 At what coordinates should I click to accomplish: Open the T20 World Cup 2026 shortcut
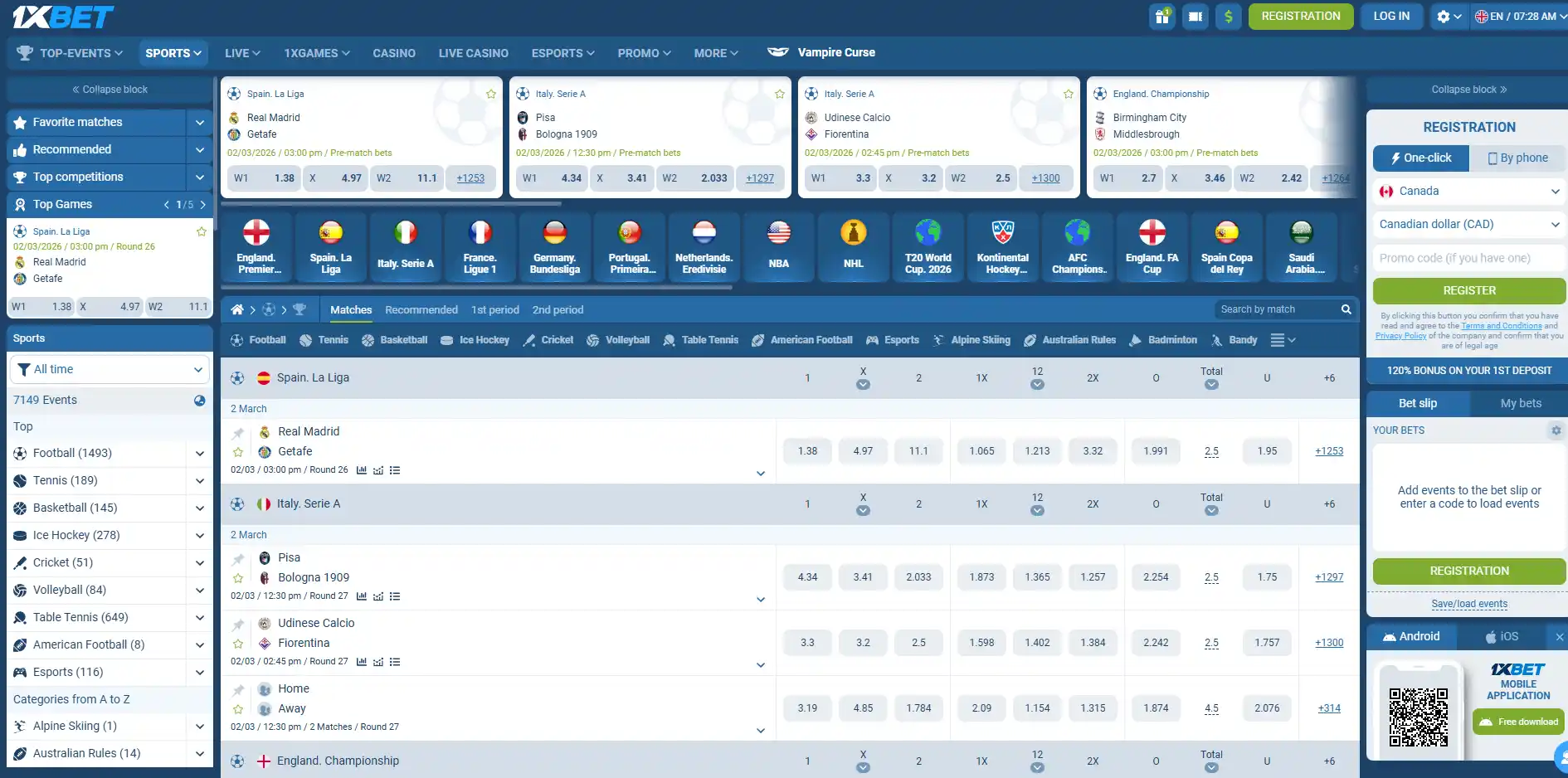point(928,247)
